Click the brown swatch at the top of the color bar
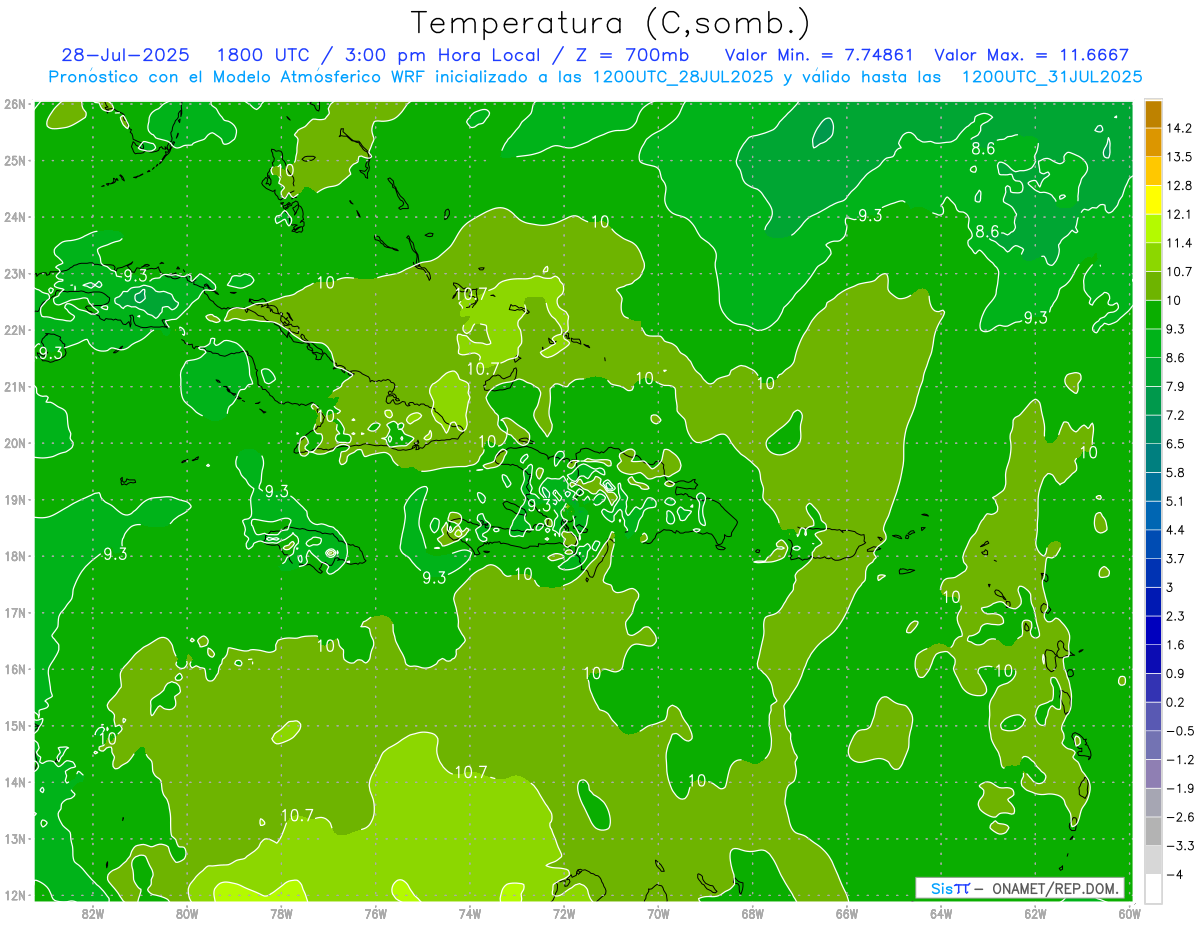This screenshot has width=1200, height=927. point(1153,114)
